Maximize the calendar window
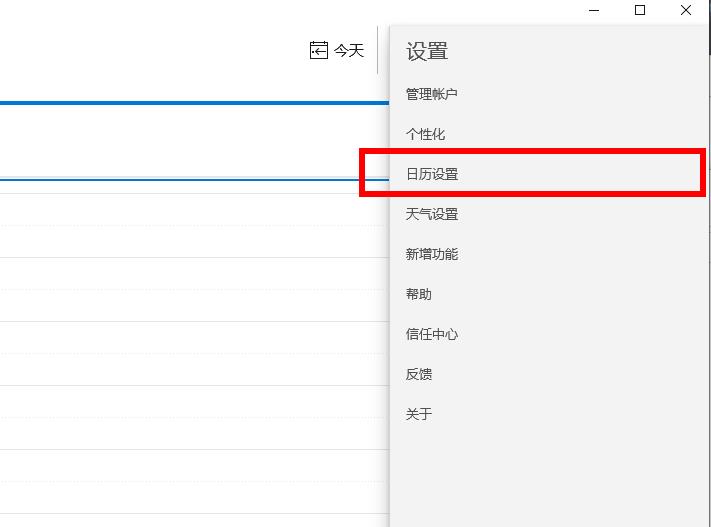 640,11
